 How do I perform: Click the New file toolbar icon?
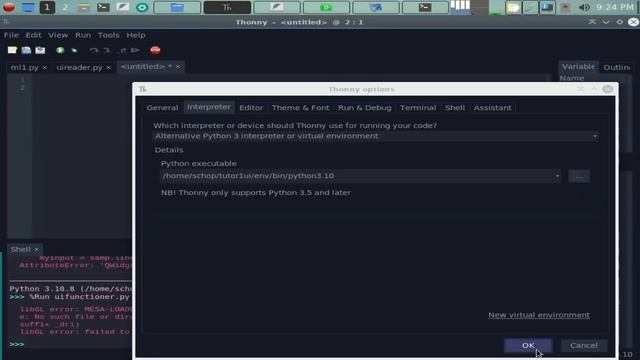tap(12, 50)
